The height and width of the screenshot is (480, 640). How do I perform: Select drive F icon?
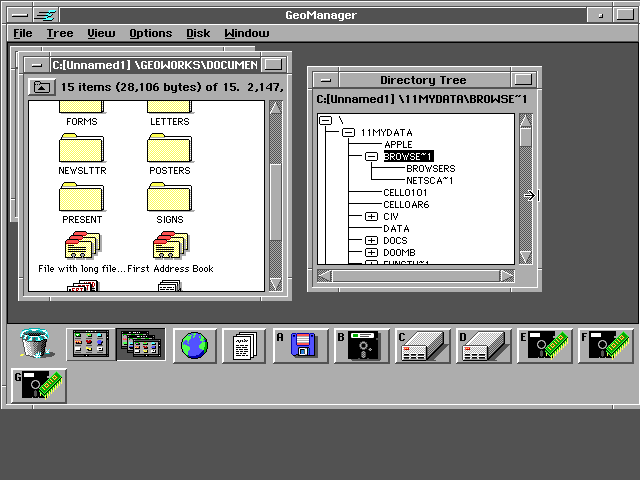click(606, 346)
